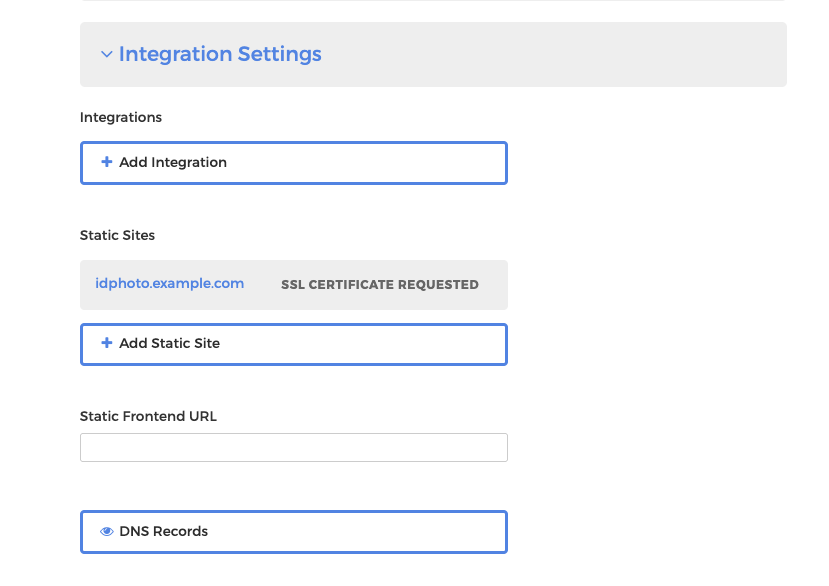The image size is (829, 586).
Task: Click the Static Sites label
Action: tap(117, 235)
